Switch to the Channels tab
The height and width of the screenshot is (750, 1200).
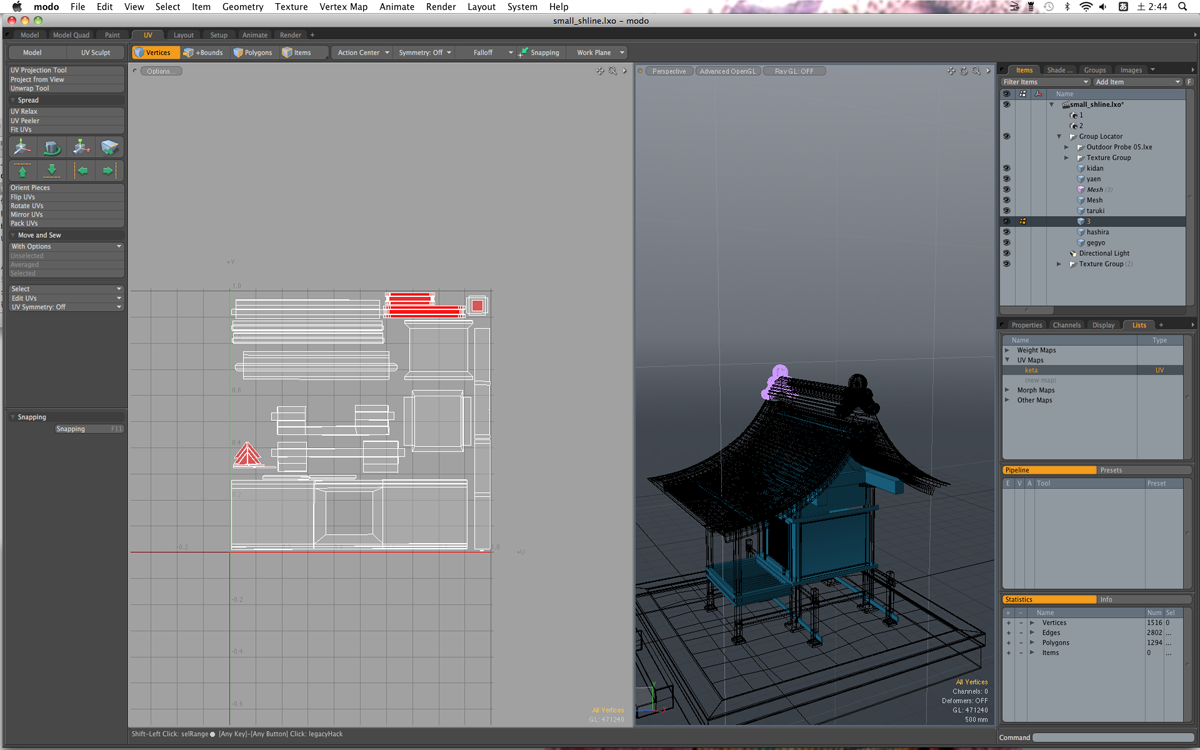coord(1066,325)
